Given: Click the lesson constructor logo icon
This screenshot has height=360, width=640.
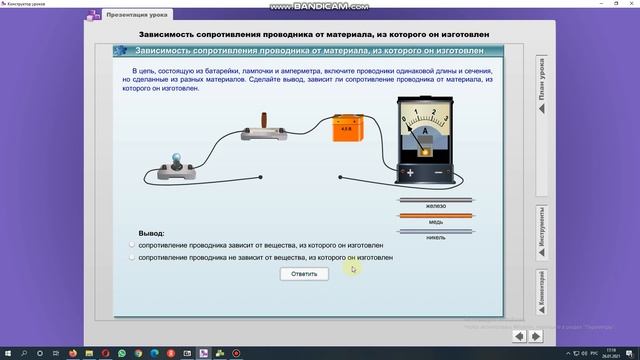Looking at the screenshot, I should (93, 15).
